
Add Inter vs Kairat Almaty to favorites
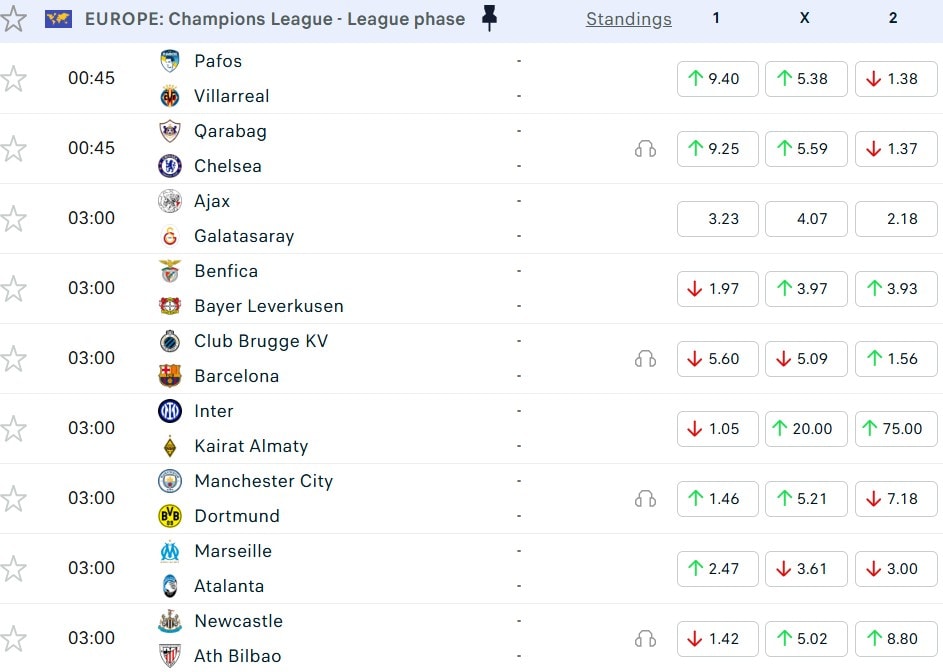(13, 429)
